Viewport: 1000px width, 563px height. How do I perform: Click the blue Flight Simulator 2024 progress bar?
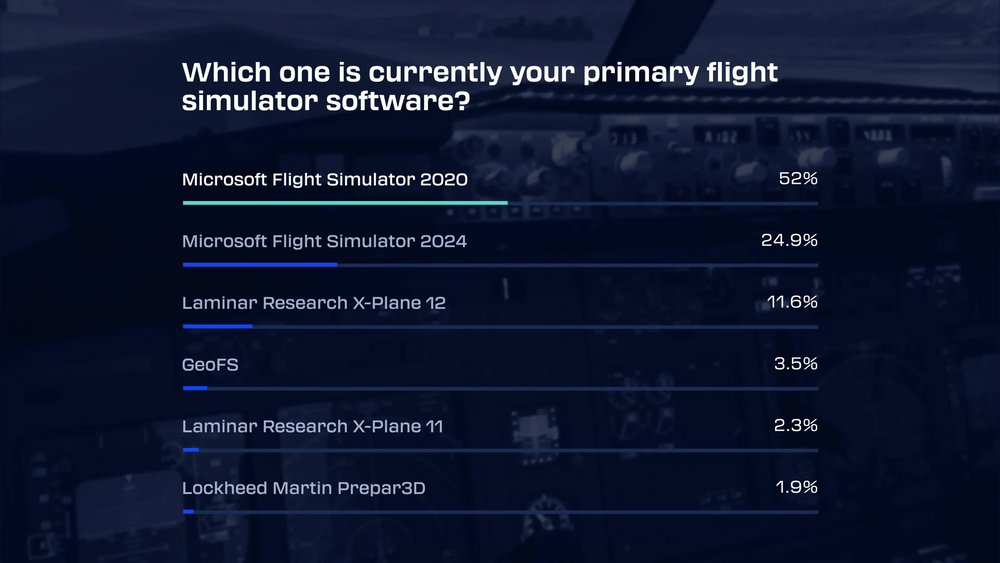click(260, 265)
